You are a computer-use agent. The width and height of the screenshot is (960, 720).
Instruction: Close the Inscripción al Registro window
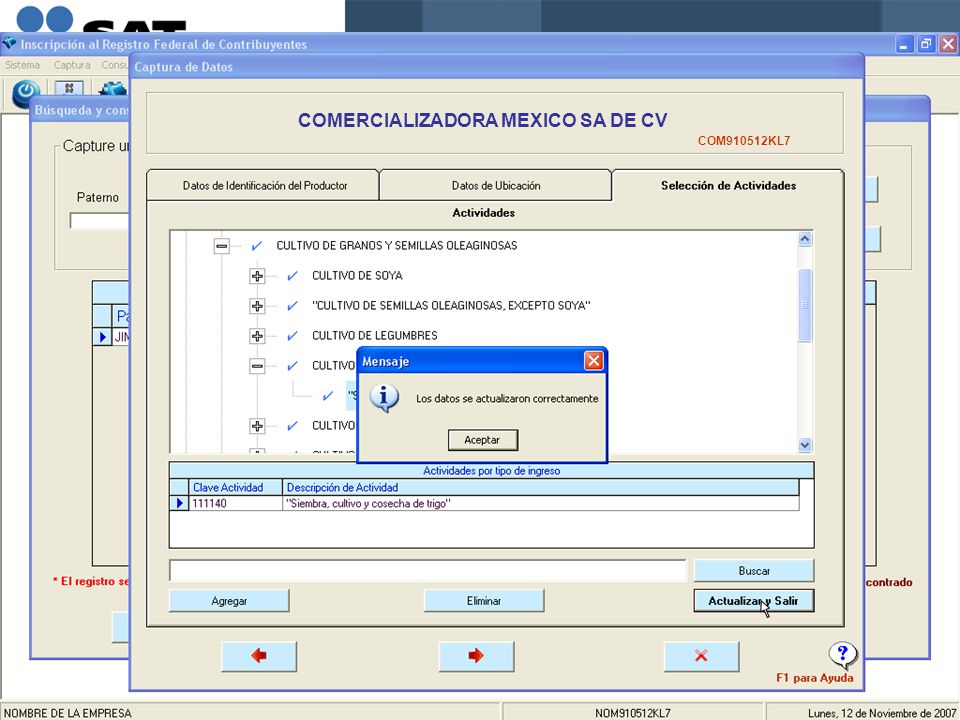click(948, 44)
